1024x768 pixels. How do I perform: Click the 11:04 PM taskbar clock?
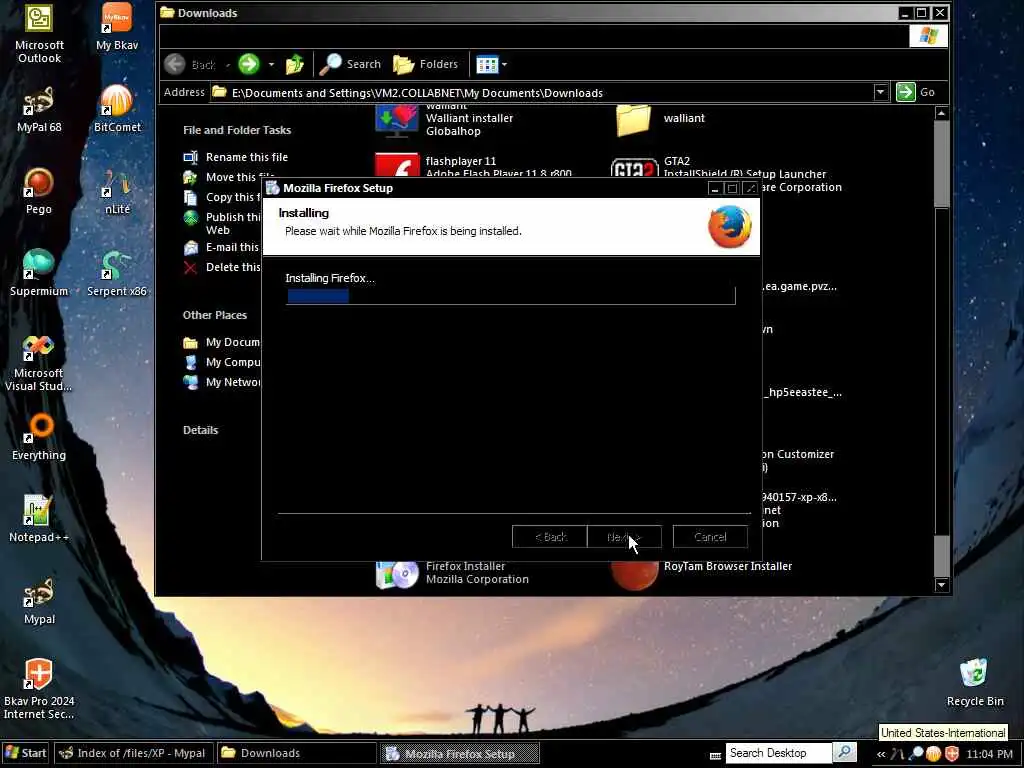click(x=989, y=754)
